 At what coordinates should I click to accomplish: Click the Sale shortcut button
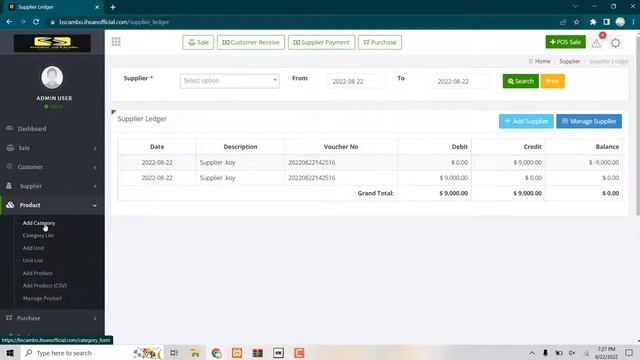pos(198,42)
